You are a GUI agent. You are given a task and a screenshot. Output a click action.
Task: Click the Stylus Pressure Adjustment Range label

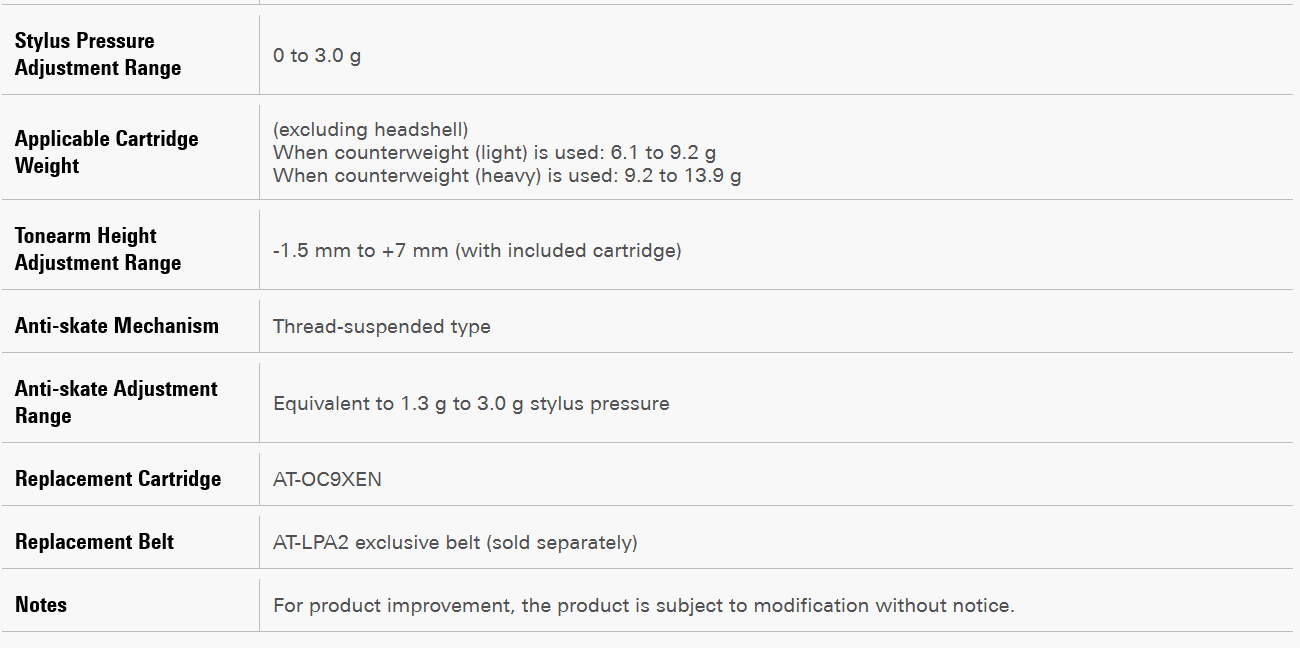pyautogui.click(x=98, y=54)
